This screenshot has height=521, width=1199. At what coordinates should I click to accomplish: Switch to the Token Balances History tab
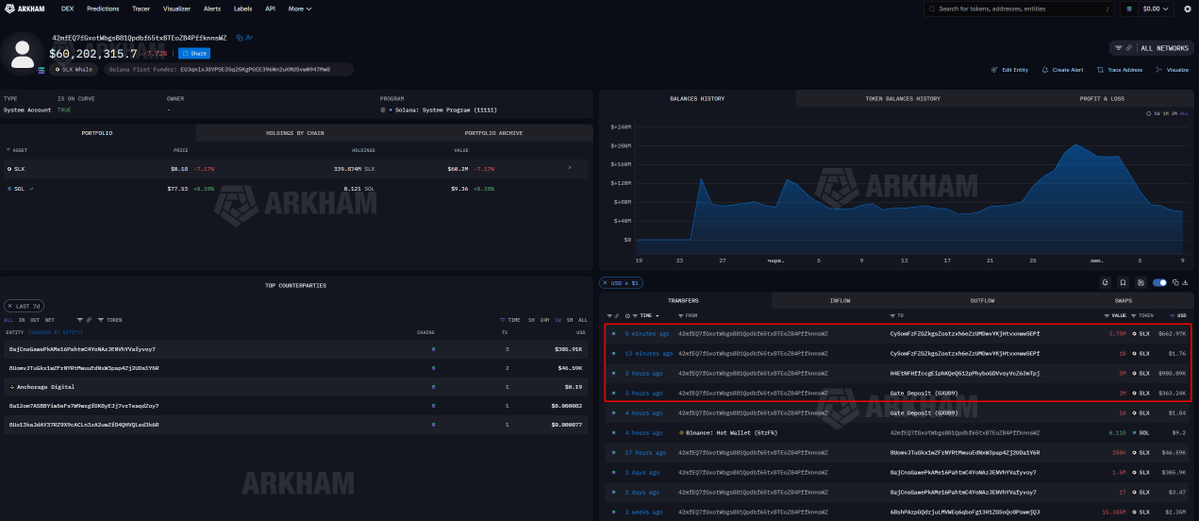[x=902, y=99]
